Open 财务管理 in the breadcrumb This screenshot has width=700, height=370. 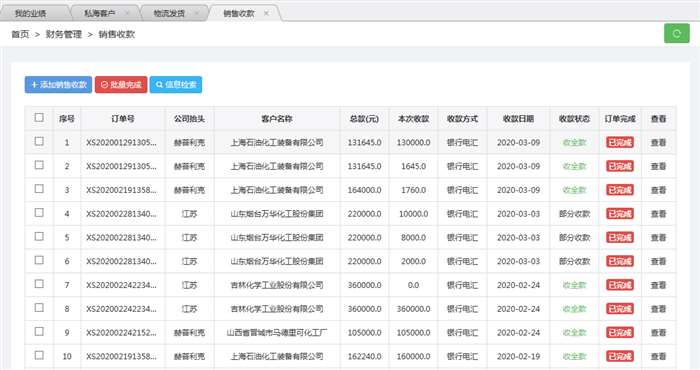tap(64, 34)
